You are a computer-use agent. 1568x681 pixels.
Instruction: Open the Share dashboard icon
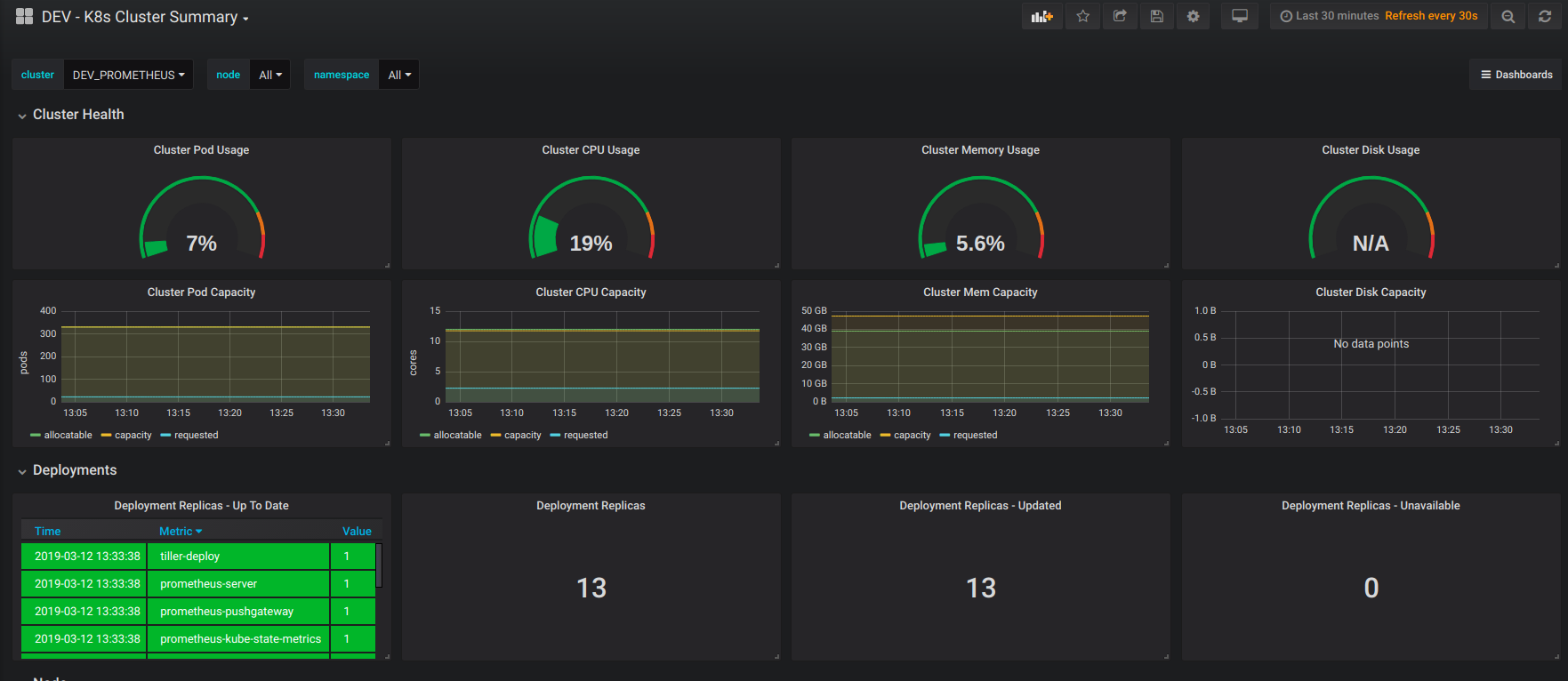1120,16
